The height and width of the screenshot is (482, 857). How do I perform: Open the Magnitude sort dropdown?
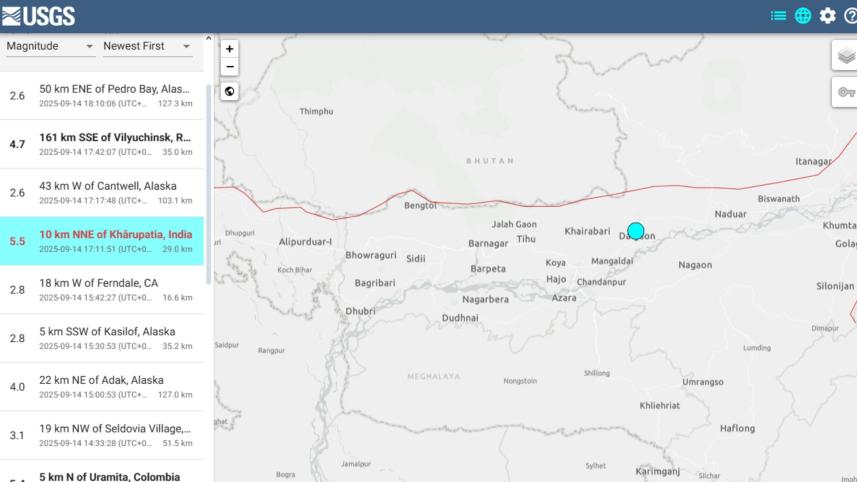coord(50,47)
